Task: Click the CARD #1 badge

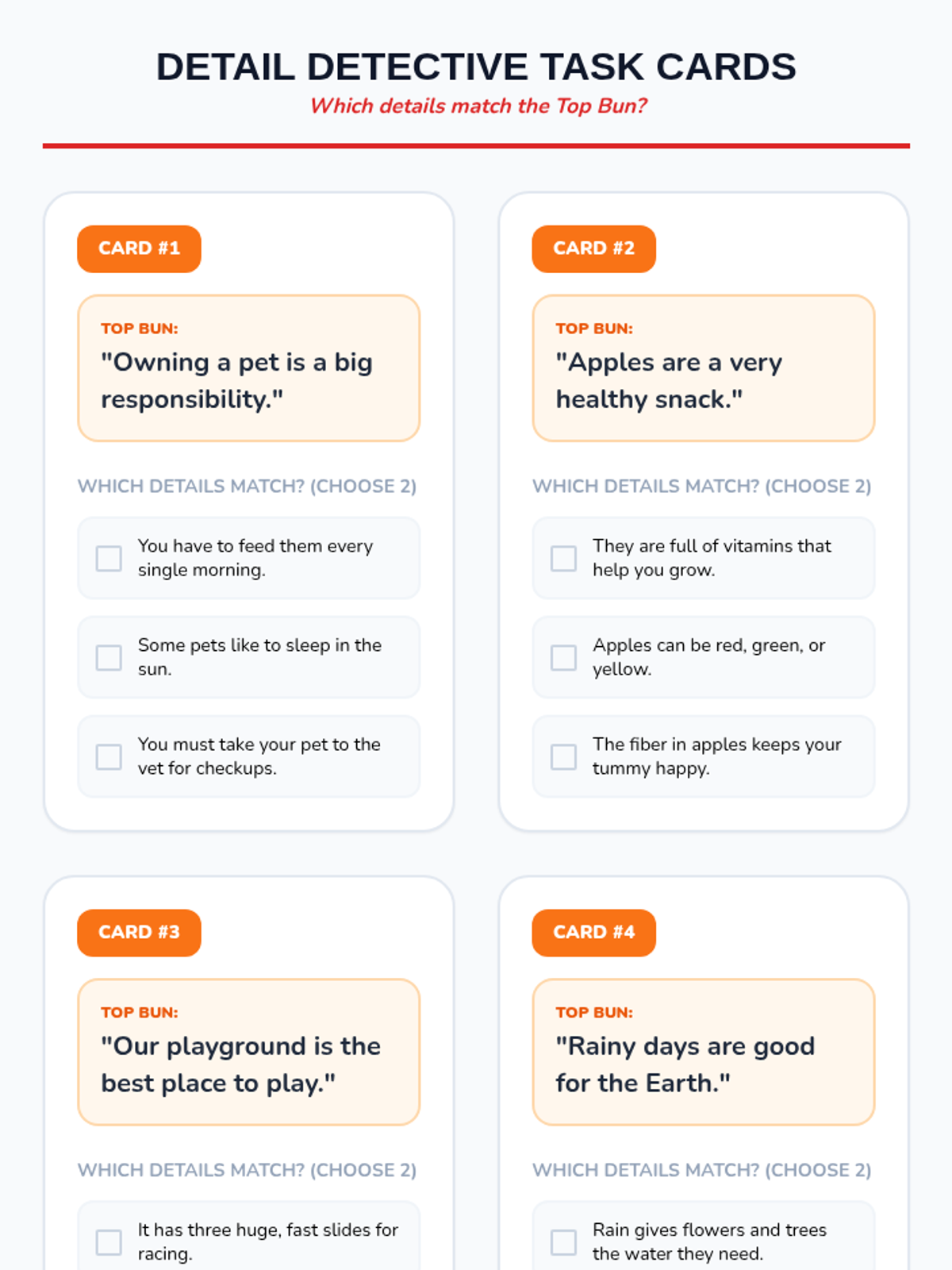Action: pyautogui.click(x=139, y=249)
